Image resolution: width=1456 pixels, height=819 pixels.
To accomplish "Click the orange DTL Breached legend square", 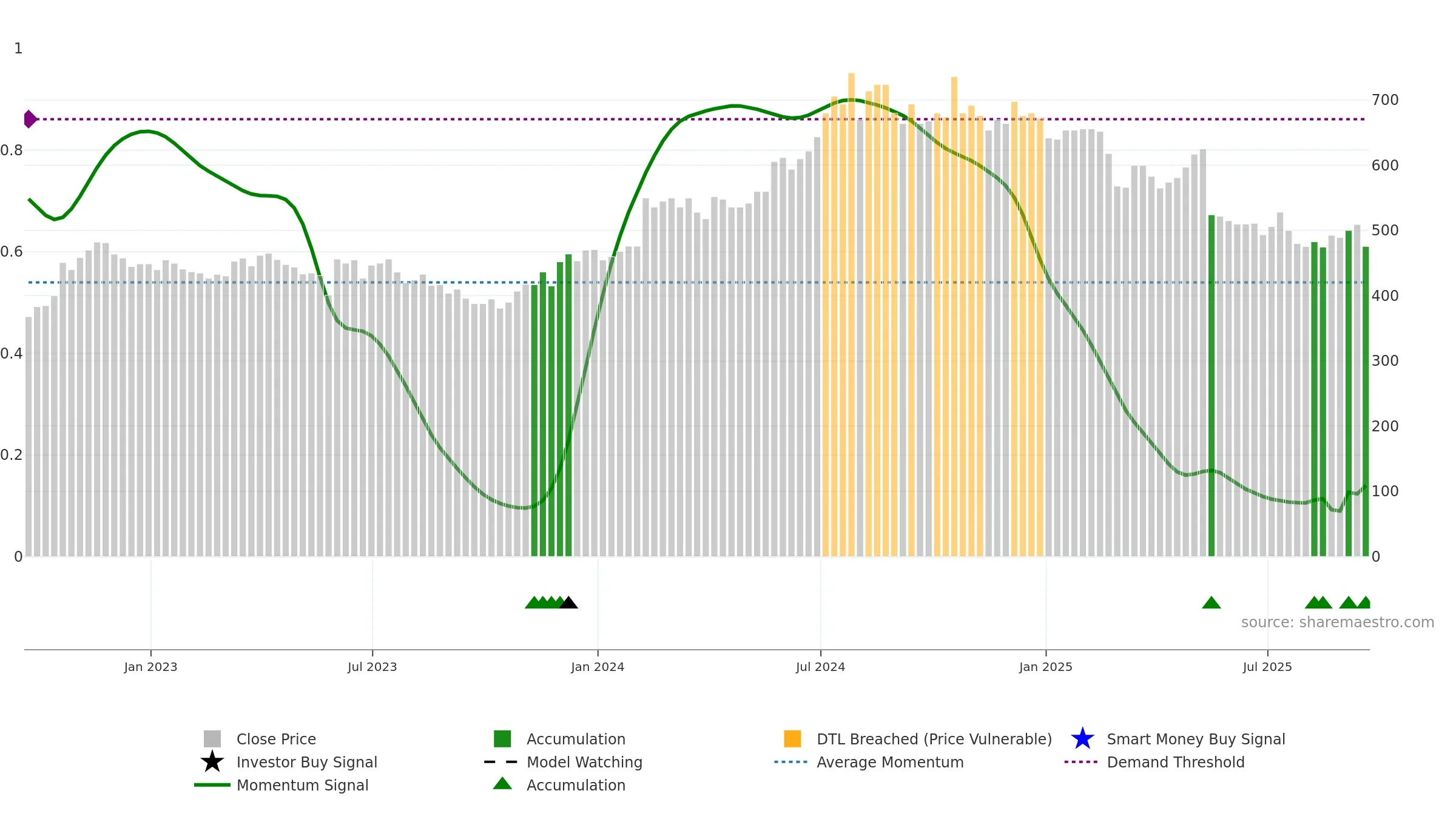I will click(792, 739).
